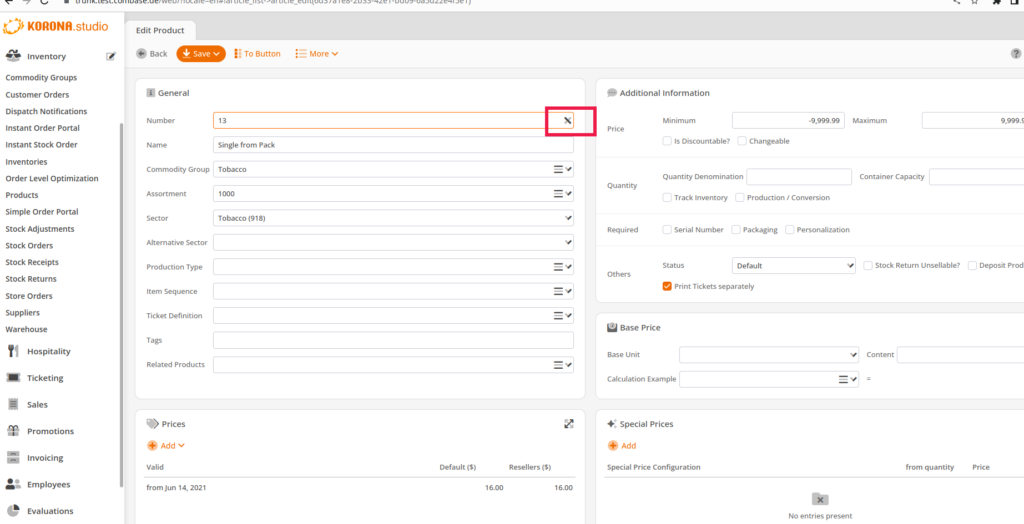Image resolution: width=1024 pixels, height=524 pixels.
Task: Check the Personalization required box
Action: (790, 229)
